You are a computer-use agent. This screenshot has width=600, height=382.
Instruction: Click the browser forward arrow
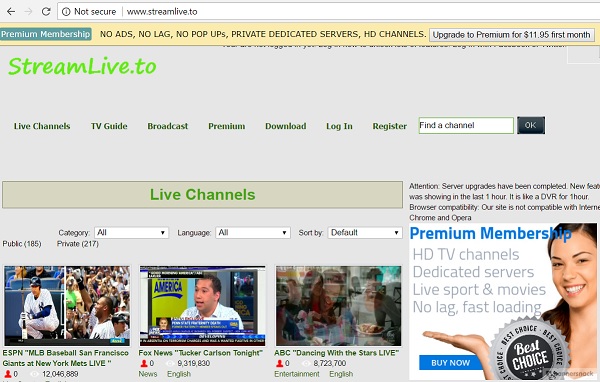28,11
